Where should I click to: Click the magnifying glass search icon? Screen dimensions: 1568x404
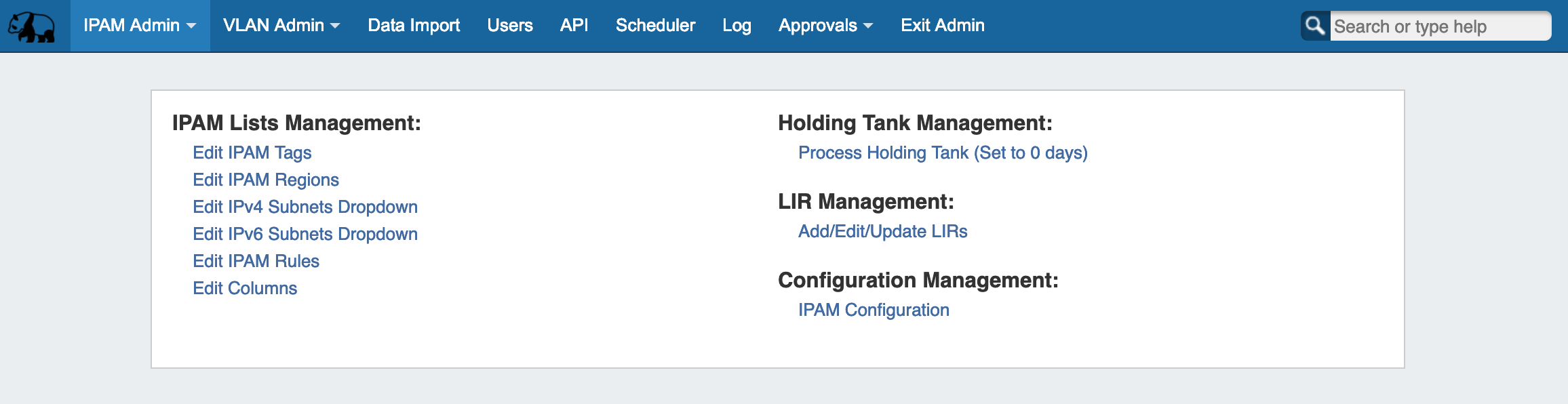pos(1315,26)
